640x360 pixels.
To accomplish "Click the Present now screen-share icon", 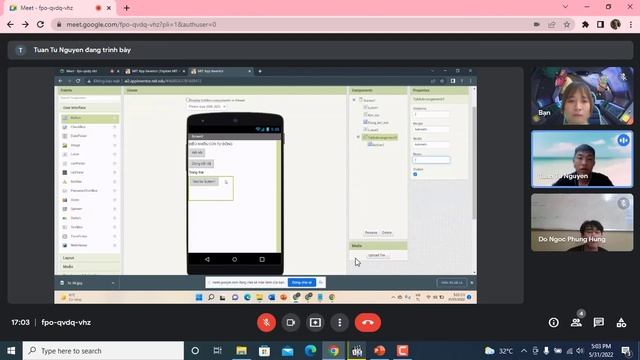I will tap(315, 322).
